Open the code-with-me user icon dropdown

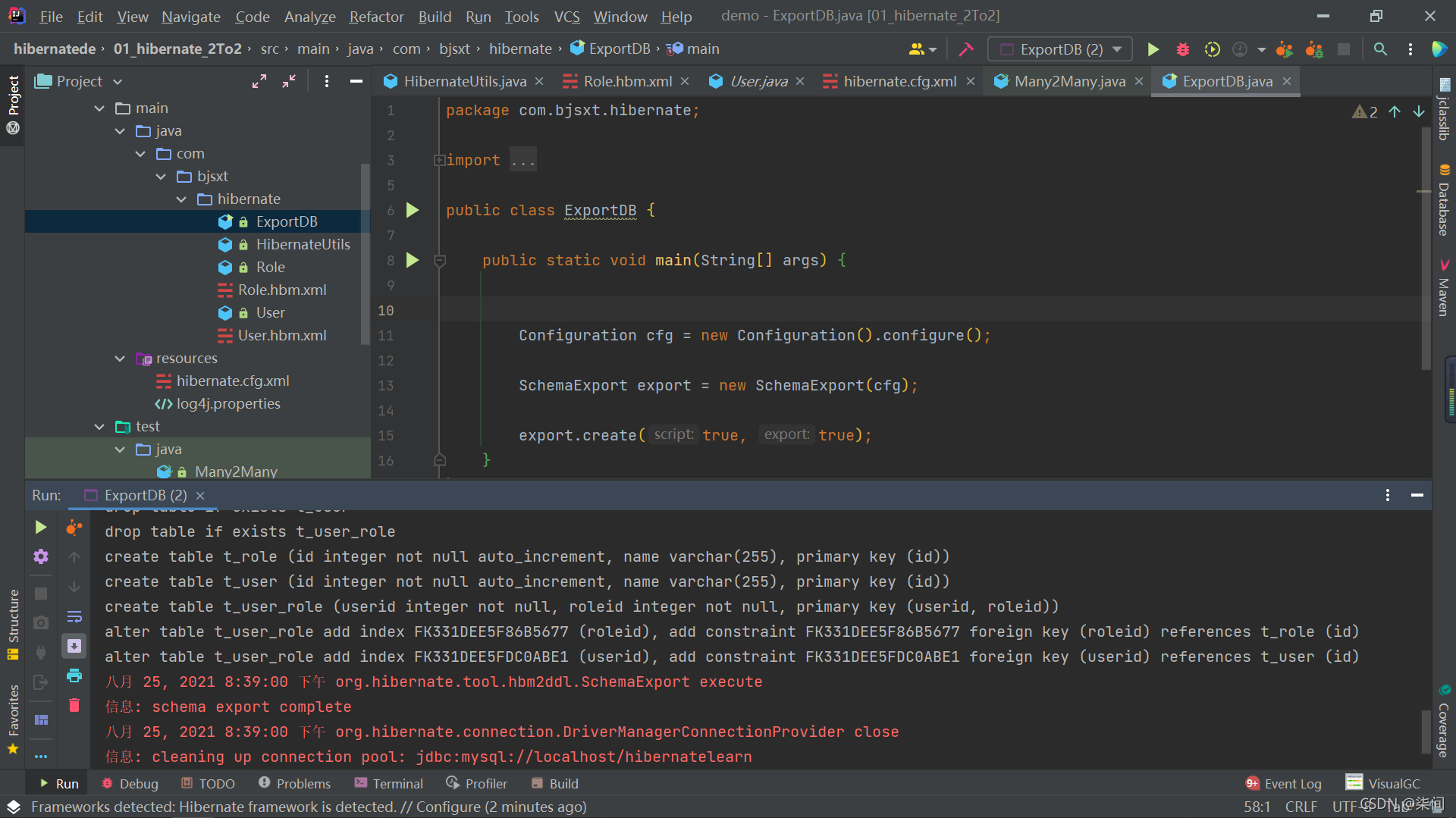(x=923, y=49)
